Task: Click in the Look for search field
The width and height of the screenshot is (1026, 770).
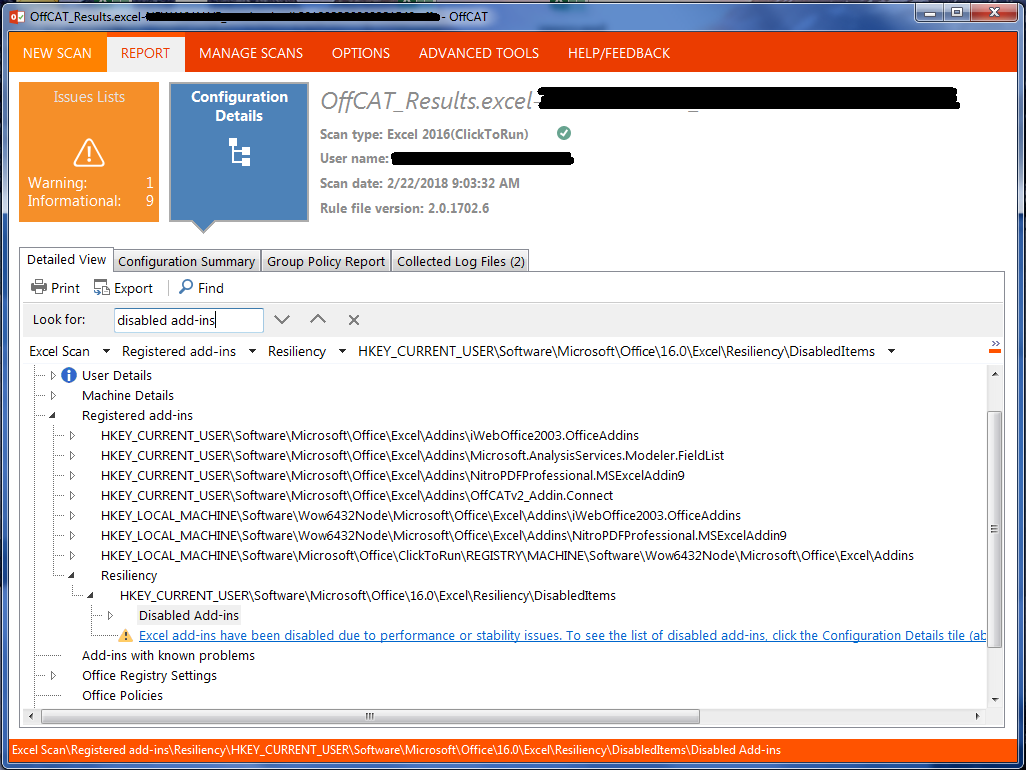Action: (x=188, y=320)
